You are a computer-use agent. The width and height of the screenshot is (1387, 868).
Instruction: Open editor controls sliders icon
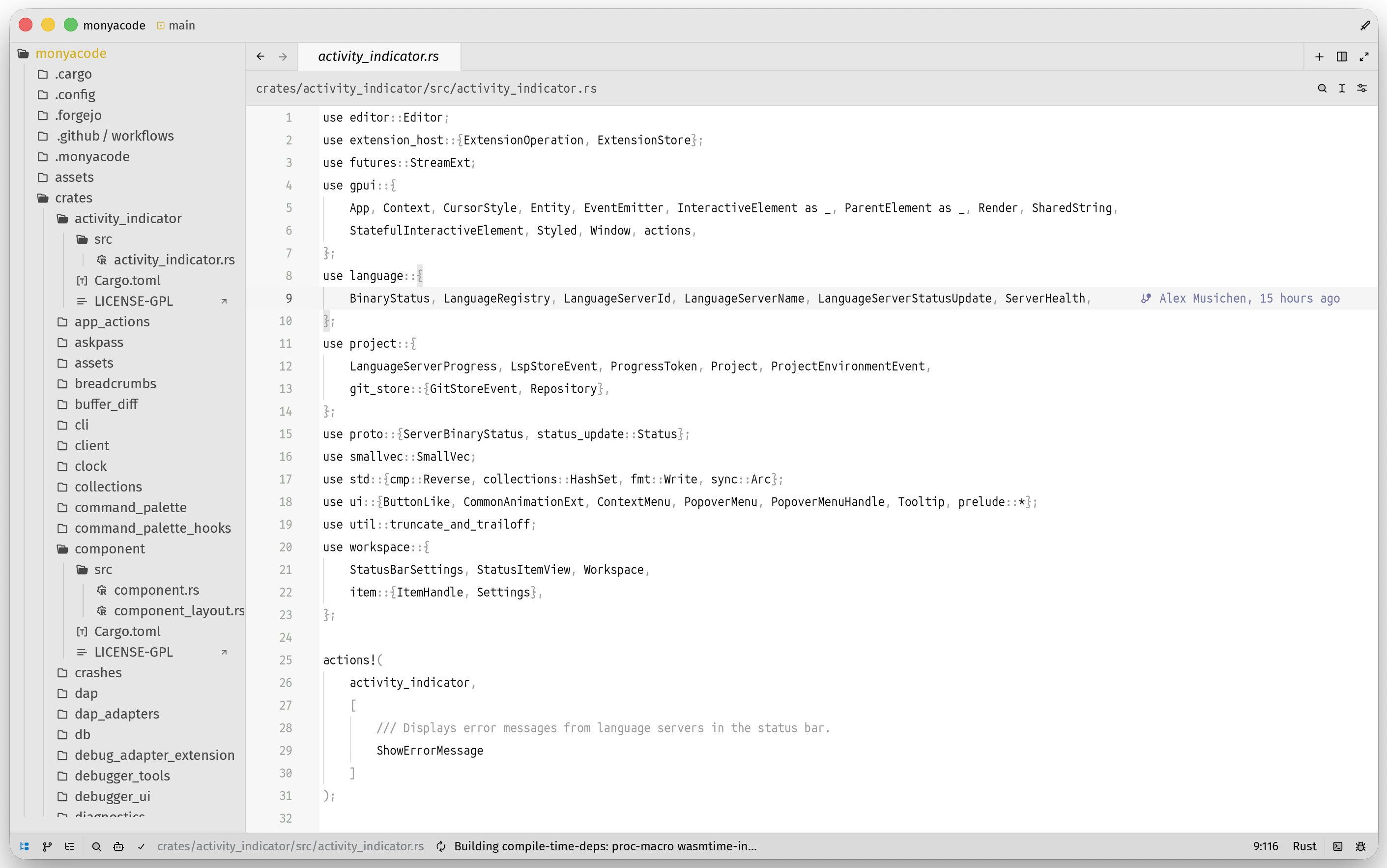tap(1362, 88)
